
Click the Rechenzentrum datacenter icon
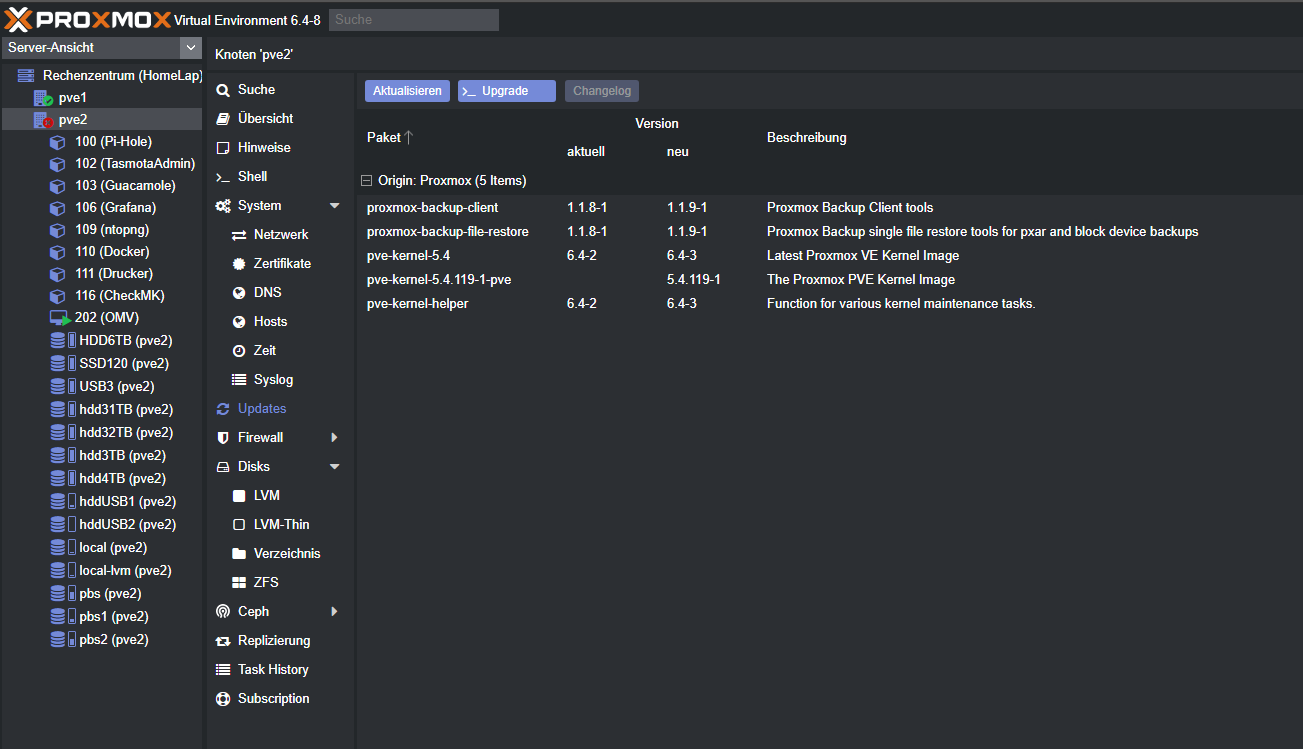pos(26,75)
